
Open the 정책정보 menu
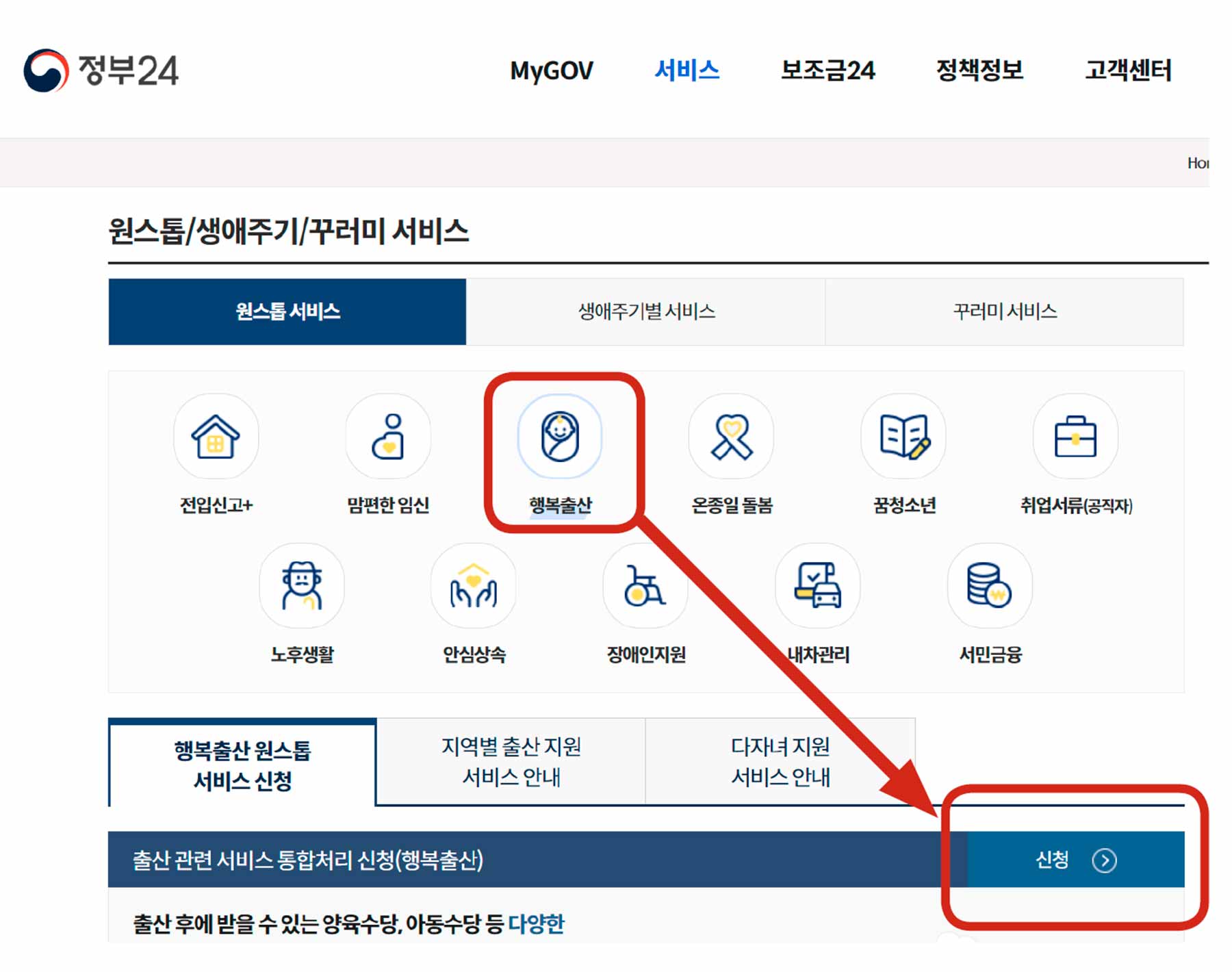point(979,71)
